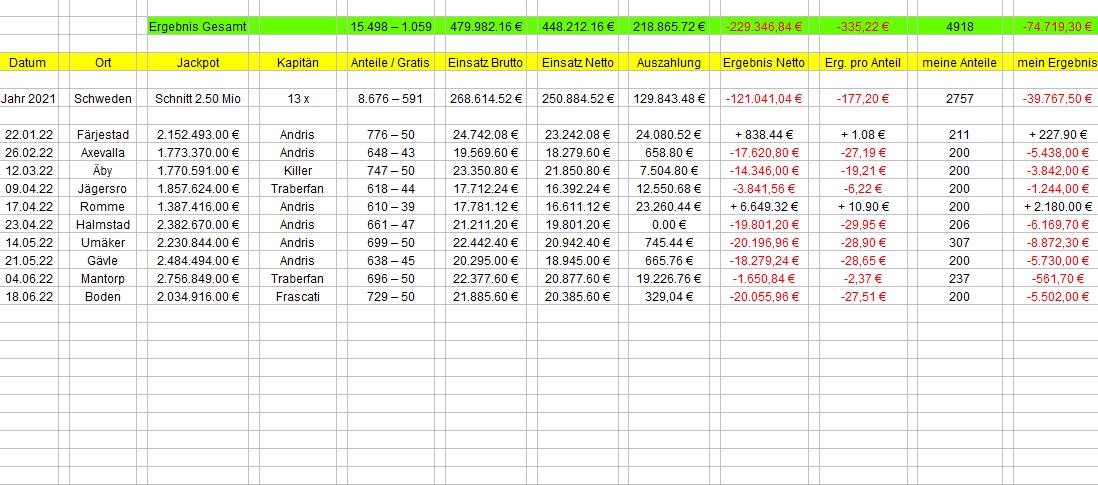The width and height of the screenshot is (1098, 485).
Task: Select jackpot cell '1.387.416.00 €'
Action: coord(198,206)
